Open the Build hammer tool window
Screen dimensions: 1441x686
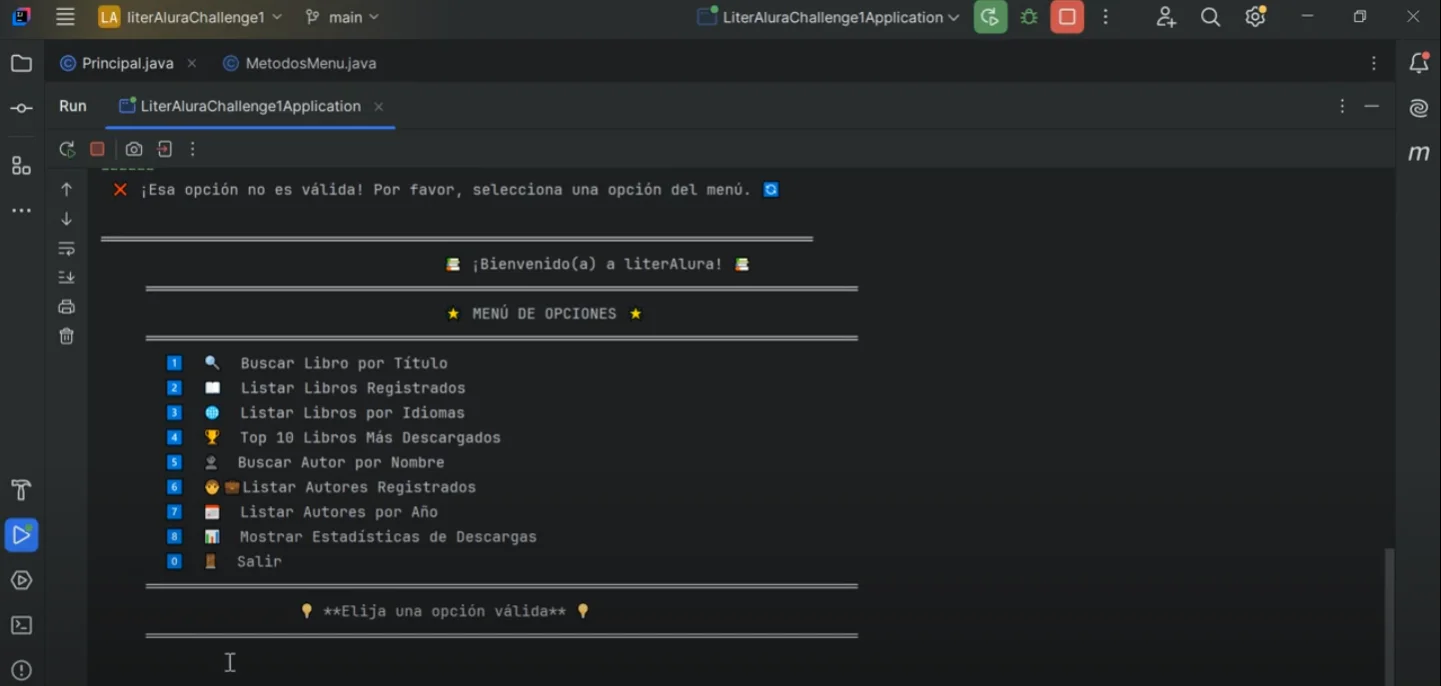pos(21,490)
